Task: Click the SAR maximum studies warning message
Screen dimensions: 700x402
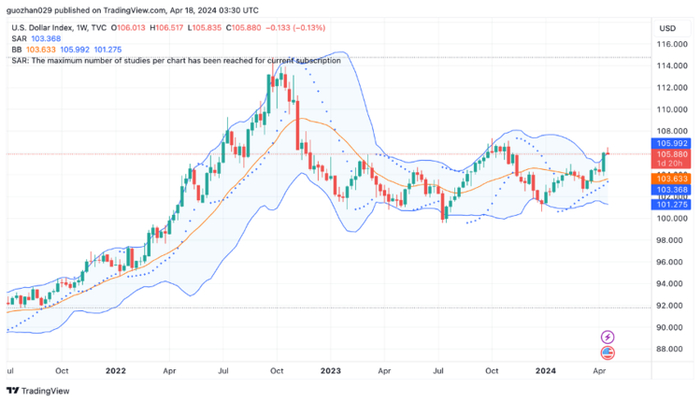Action: tap(176, 60)
